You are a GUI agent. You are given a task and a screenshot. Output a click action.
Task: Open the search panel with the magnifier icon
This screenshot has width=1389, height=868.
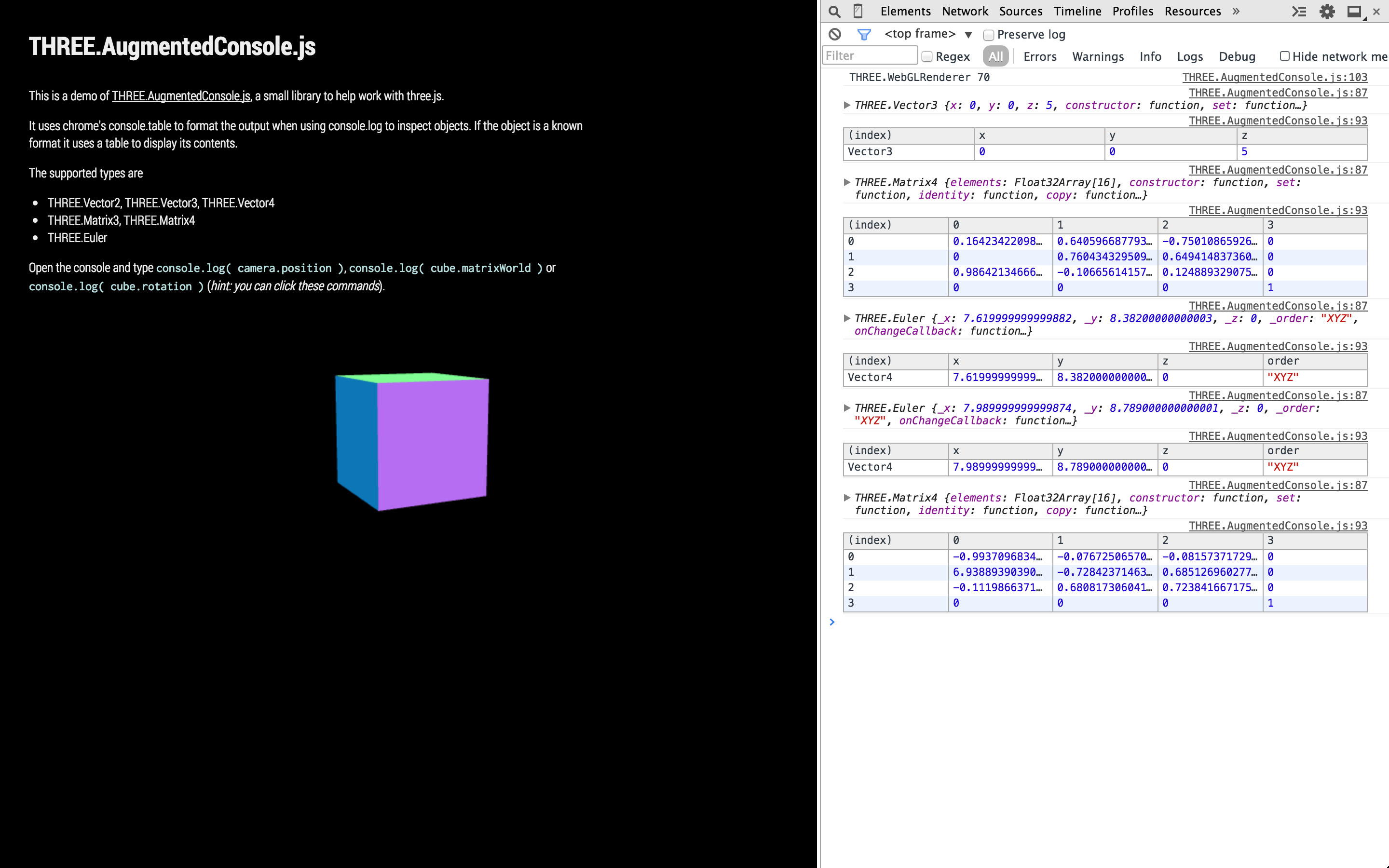tap(834, 12)
